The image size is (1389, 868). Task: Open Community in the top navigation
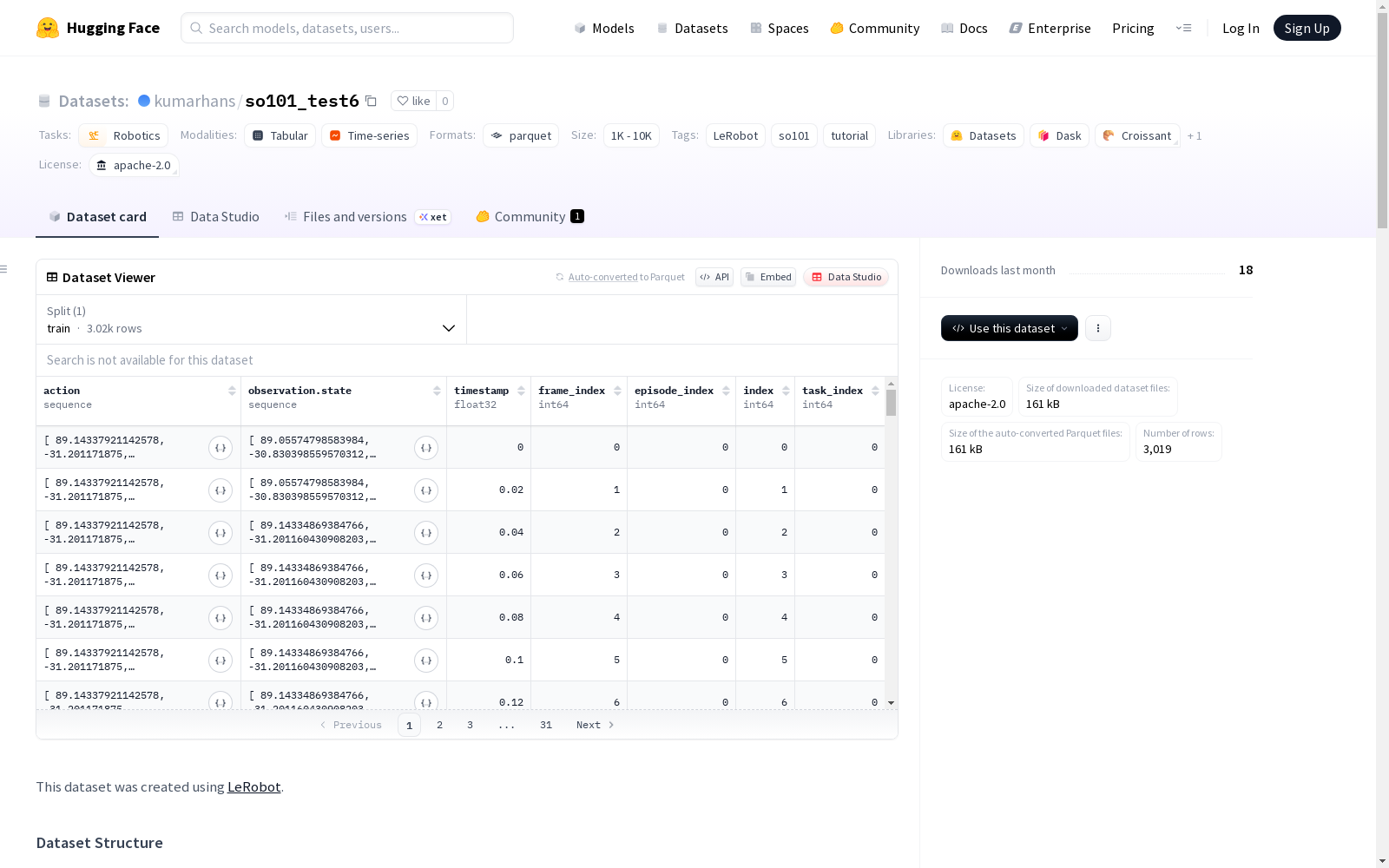(x=875, y=28)
